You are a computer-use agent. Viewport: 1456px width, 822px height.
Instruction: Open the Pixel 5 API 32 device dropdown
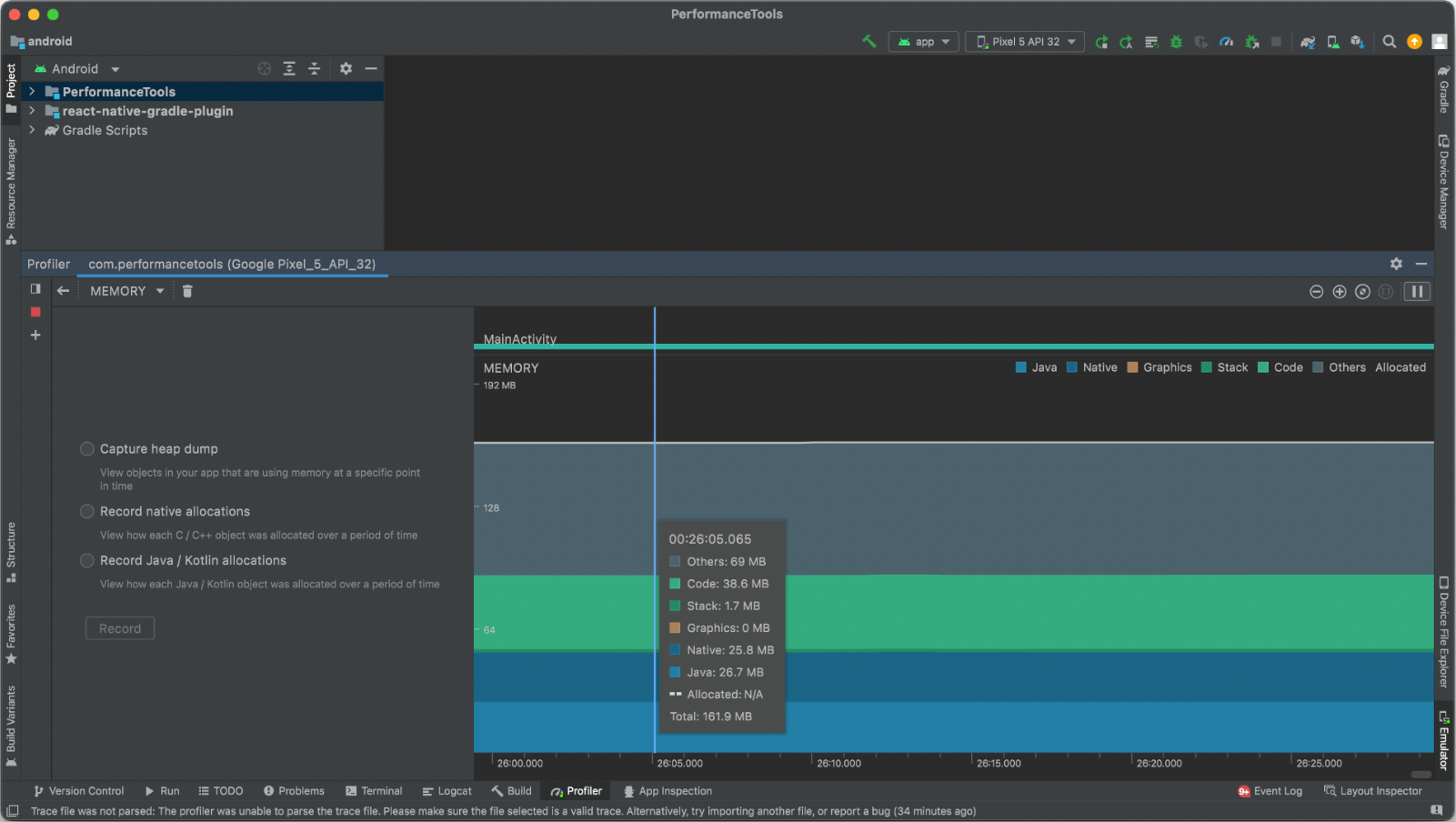[1025, 42]
